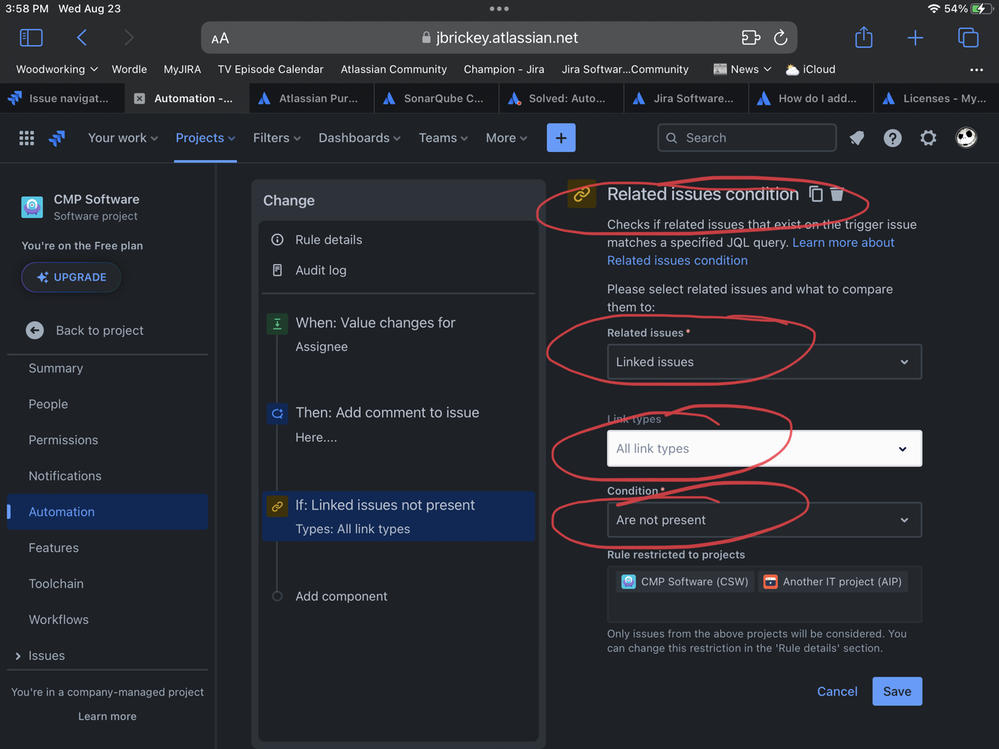
Task: Click CMP Software (CSW) project chip
Action: (685, 581)
